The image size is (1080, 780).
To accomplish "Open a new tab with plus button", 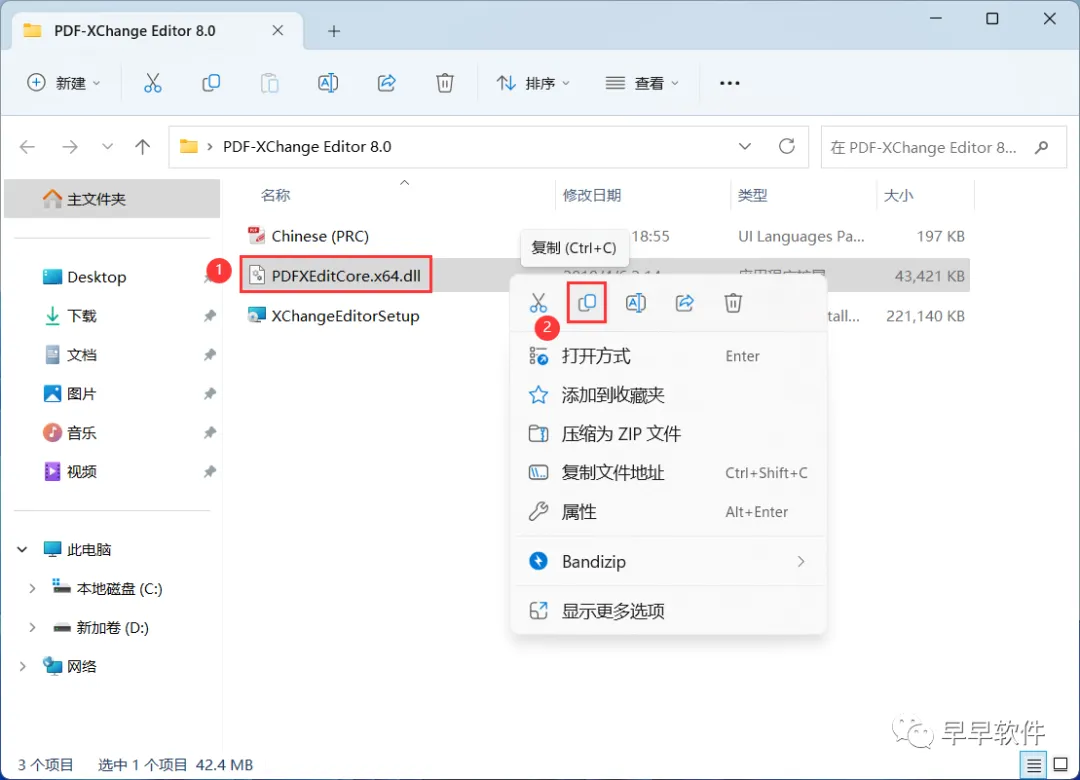I will point(334,31).
